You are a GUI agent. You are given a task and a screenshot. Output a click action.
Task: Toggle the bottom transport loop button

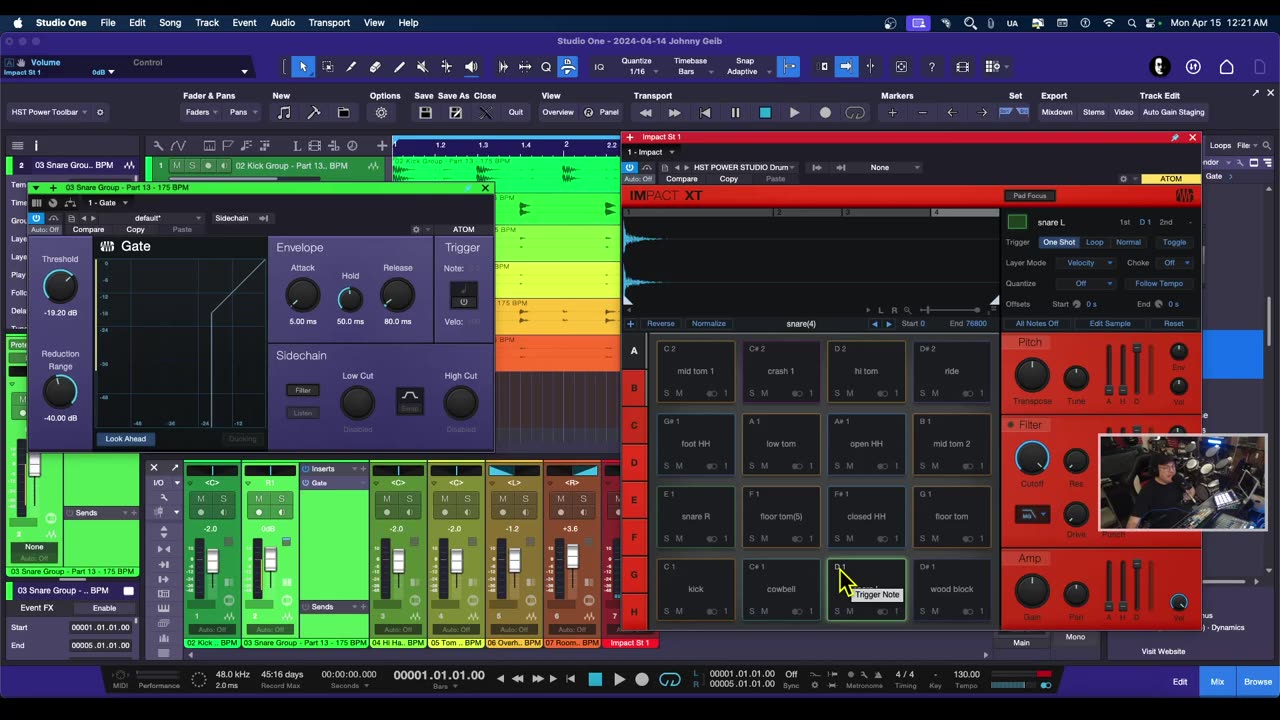670,679
